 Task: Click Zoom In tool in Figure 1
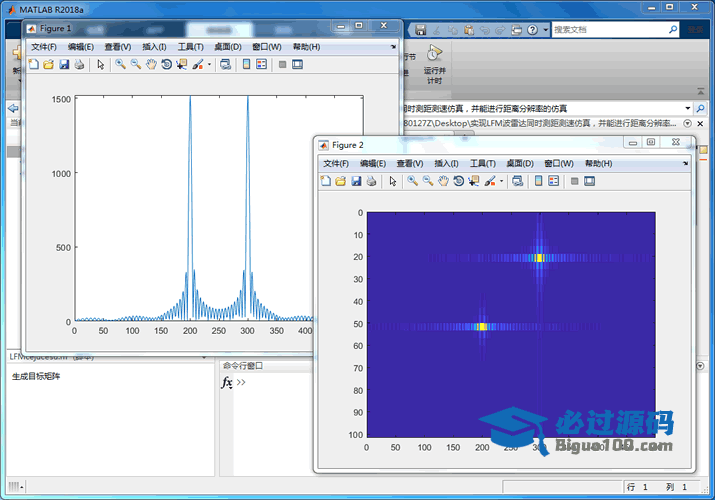pos(120,65)
